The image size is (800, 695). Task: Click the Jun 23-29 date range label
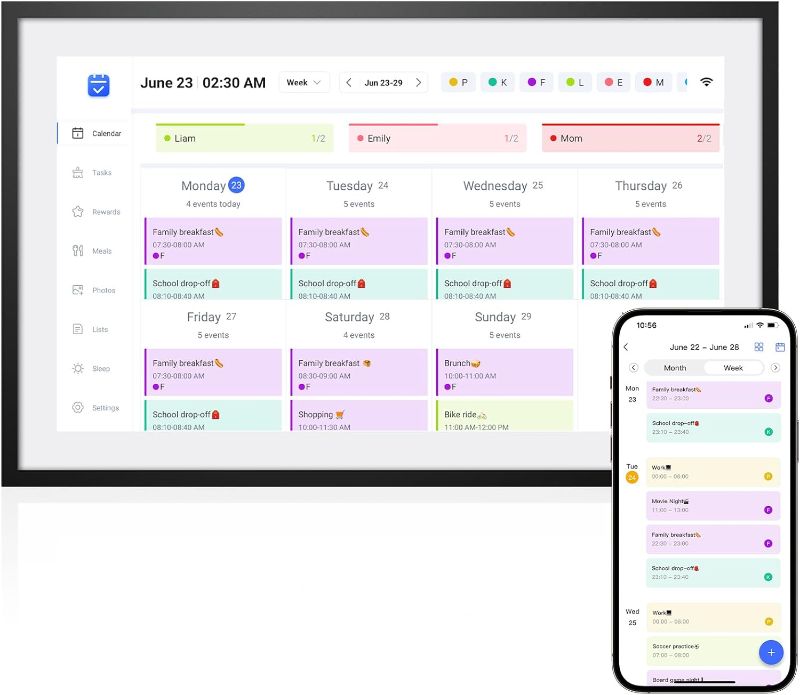pos(383,83)
